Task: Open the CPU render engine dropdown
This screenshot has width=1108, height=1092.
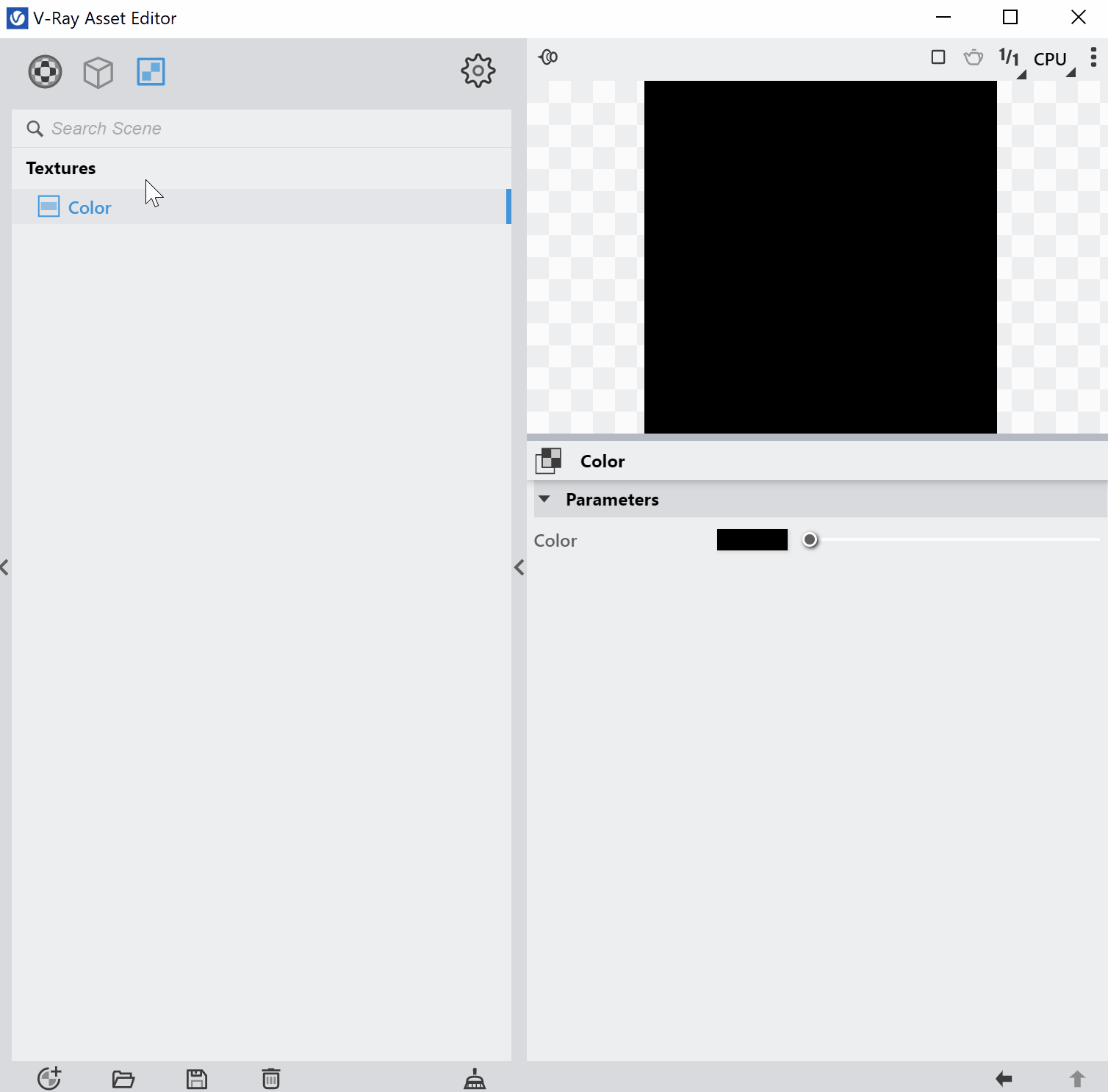Action: [x=1054, y=60]
